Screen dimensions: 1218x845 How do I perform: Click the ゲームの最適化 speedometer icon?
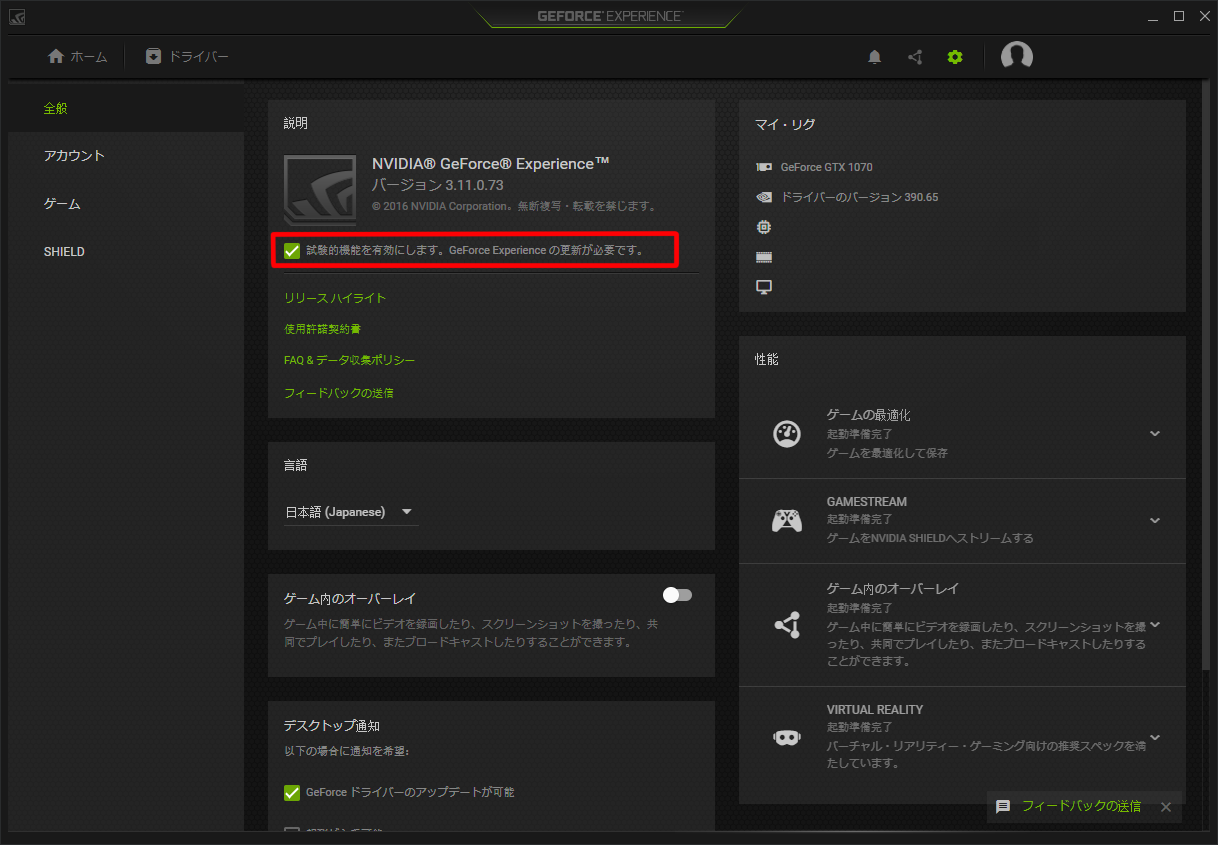coord(787,434)
